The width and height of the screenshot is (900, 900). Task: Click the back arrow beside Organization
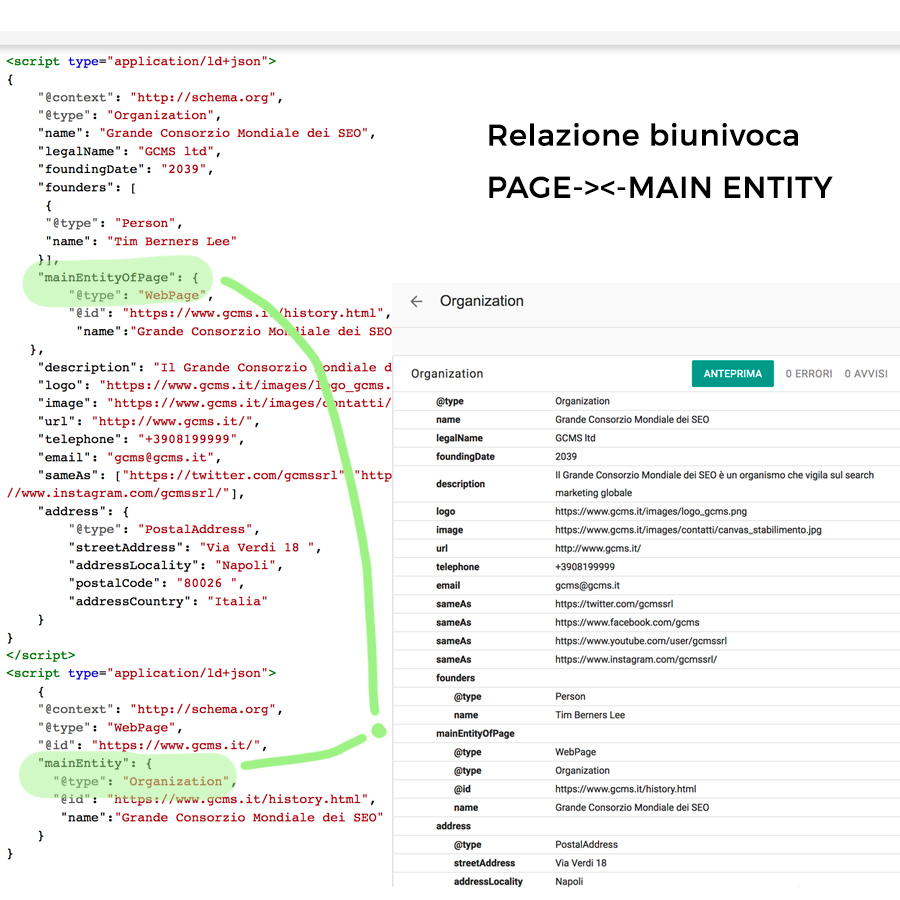pos(416,301)
